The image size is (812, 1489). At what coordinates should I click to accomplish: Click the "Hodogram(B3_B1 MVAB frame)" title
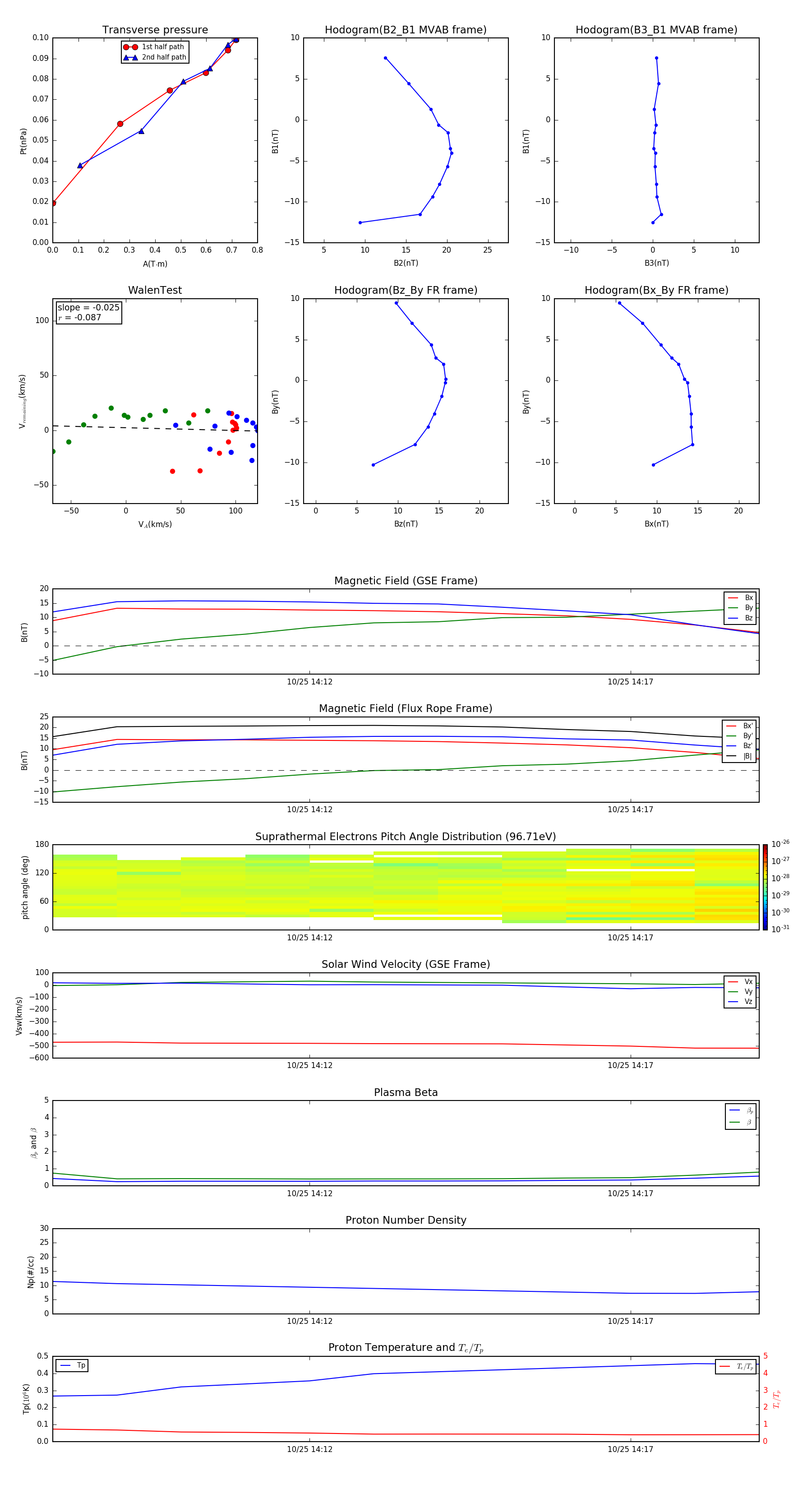tap(656, 30)
